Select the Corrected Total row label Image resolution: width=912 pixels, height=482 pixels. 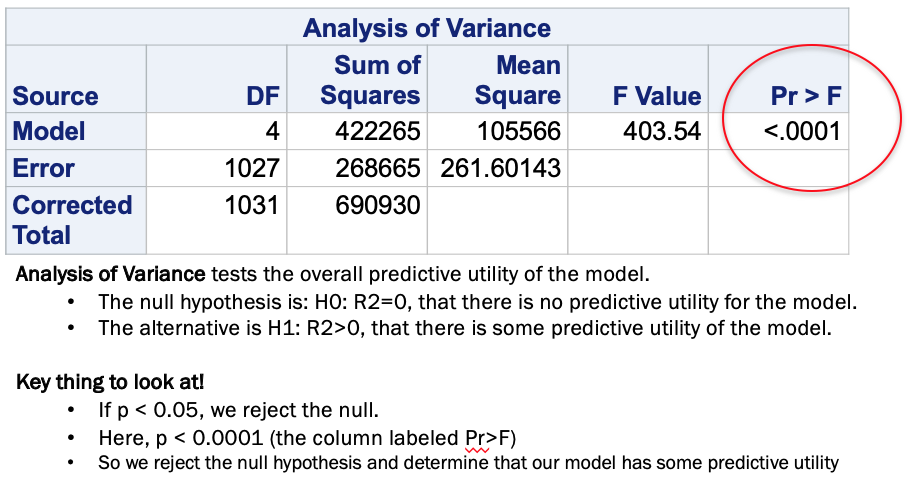click(x=72, y=220)
